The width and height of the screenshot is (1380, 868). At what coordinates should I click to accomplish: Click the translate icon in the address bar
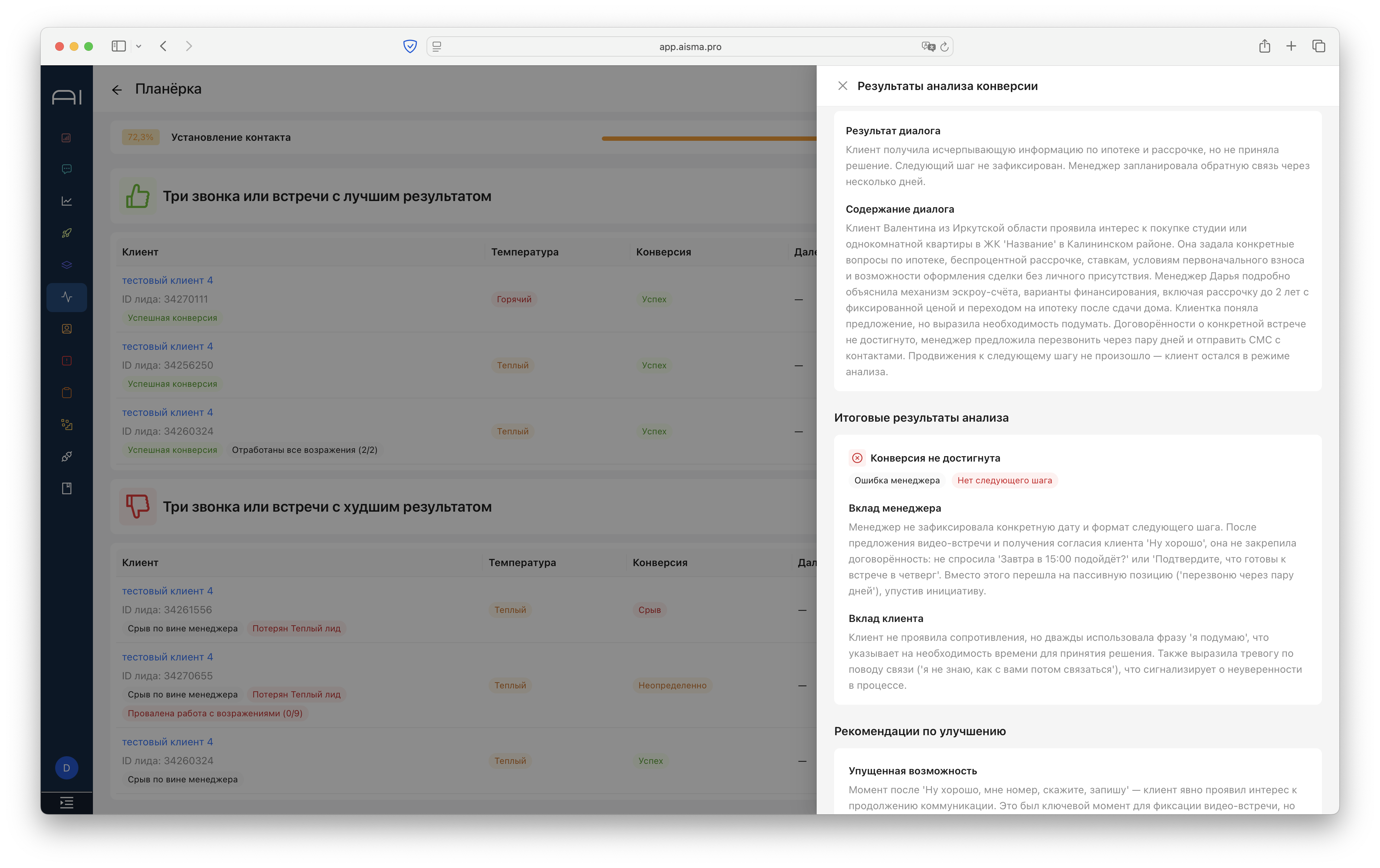click(928, 46)
